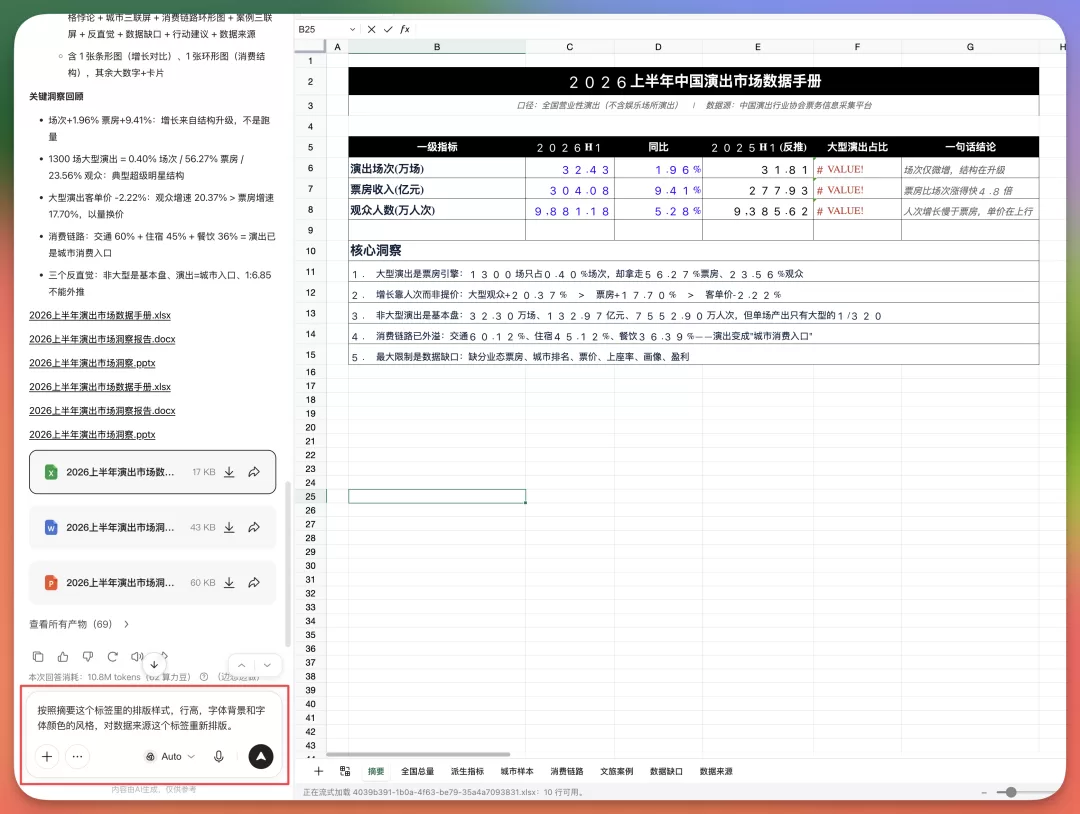The height and width of the screenshot is (814, 1080).
Task: Adjust the spreadsheet zoom slider
Action: (1010, 792)
